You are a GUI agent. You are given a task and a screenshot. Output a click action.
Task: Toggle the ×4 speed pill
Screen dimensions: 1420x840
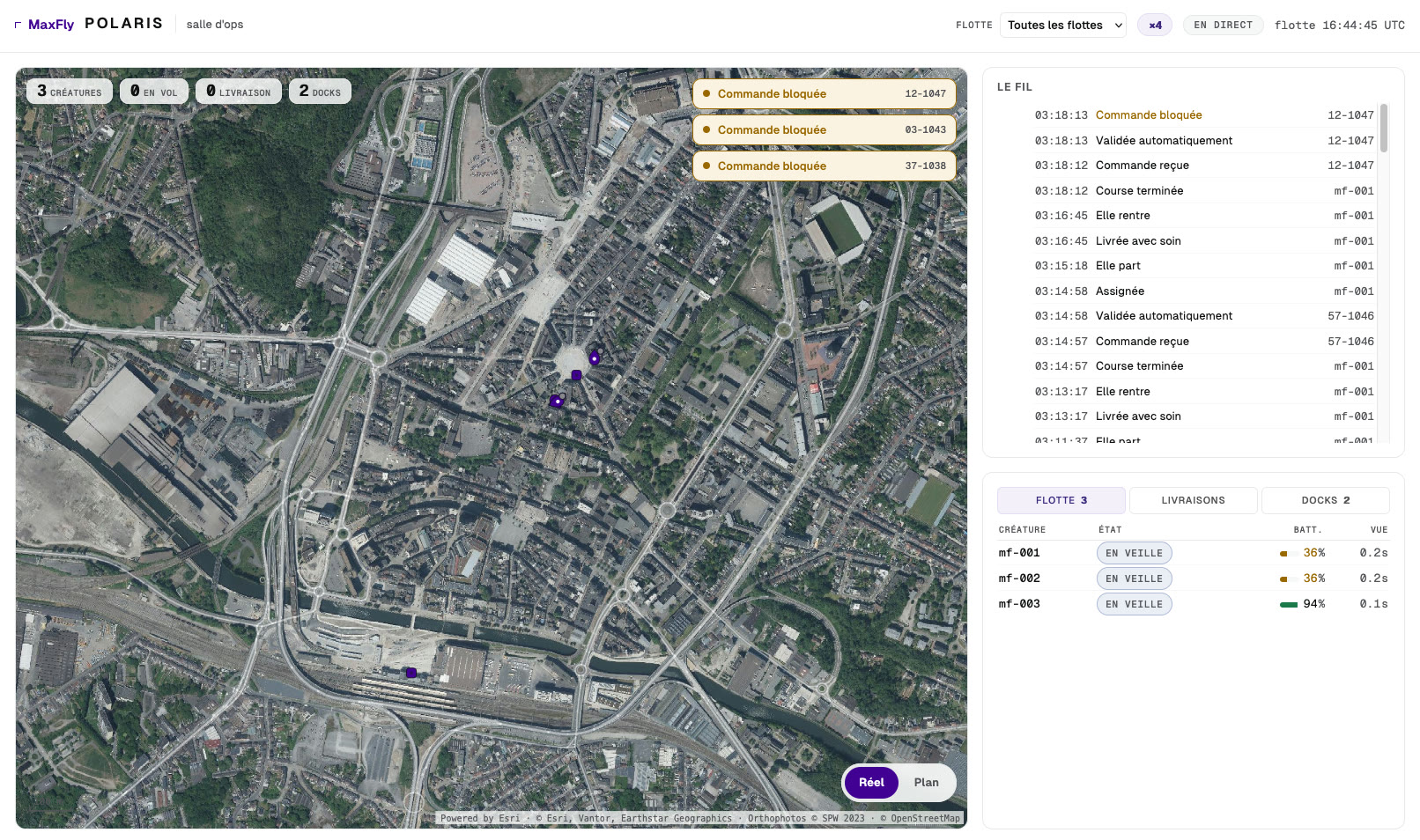click(x=1155, y=26)
